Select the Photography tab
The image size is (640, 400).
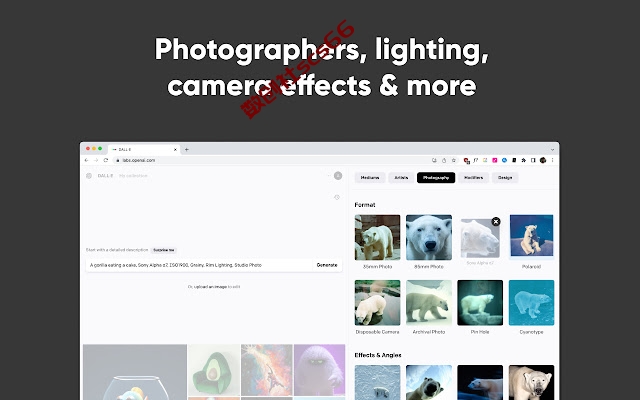coord(436,178)
